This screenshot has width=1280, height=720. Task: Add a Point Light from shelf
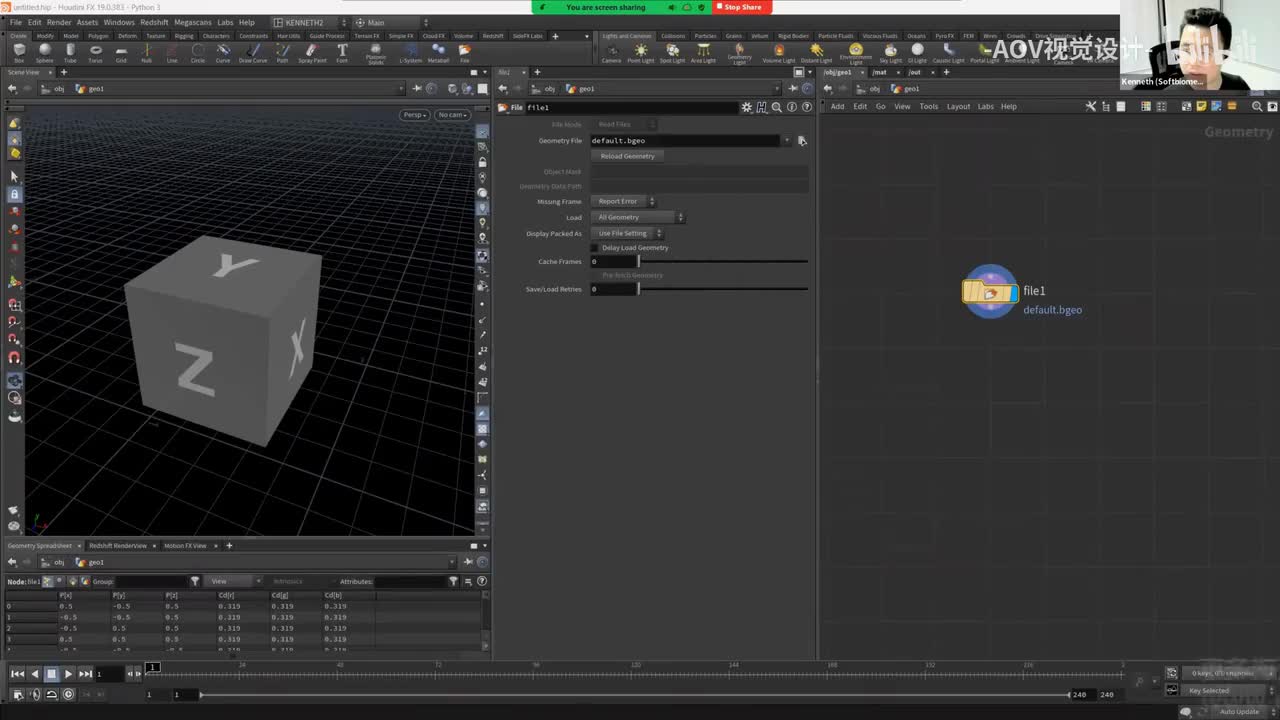point(641,53)
